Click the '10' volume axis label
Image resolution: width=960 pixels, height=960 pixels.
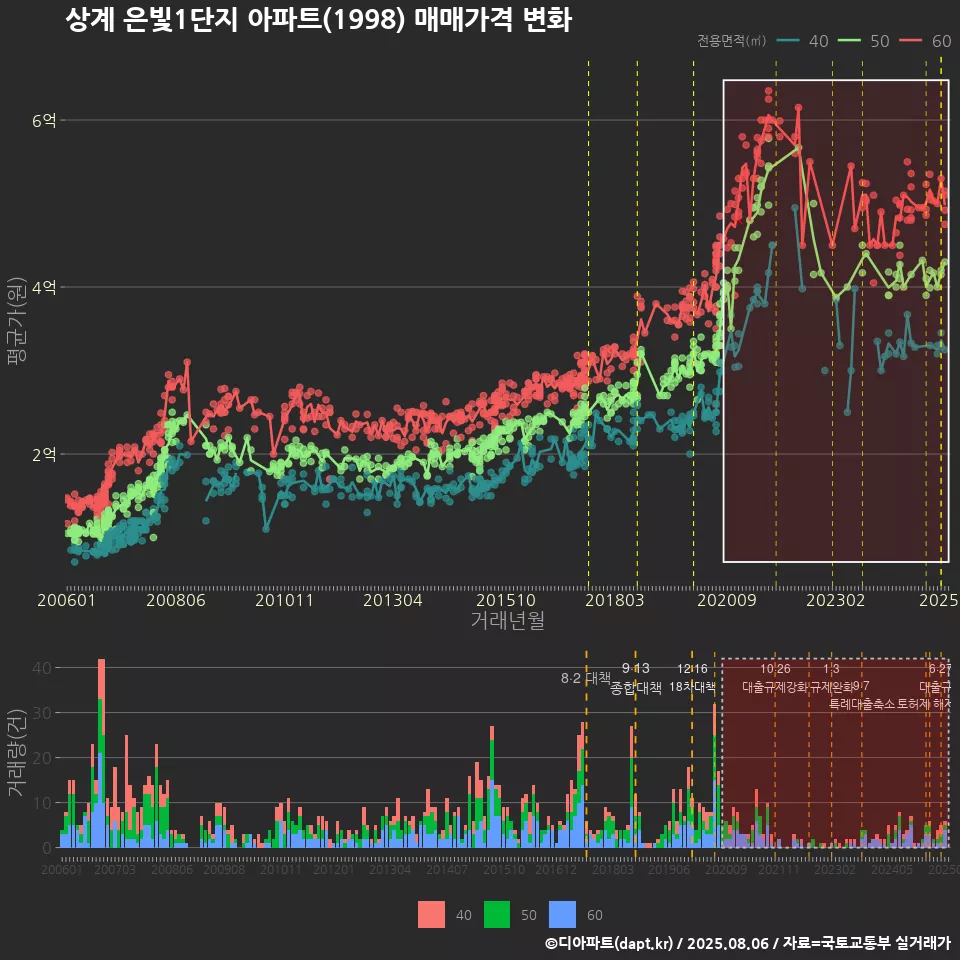(x=42, y=803)
